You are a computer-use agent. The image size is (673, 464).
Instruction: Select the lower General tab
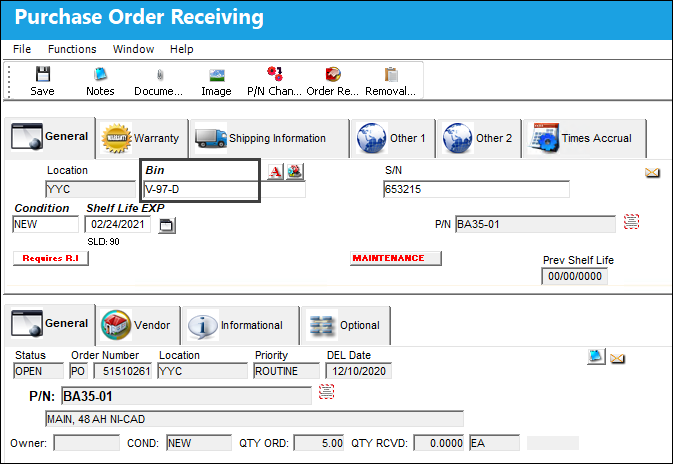click(x=50, y=324)
